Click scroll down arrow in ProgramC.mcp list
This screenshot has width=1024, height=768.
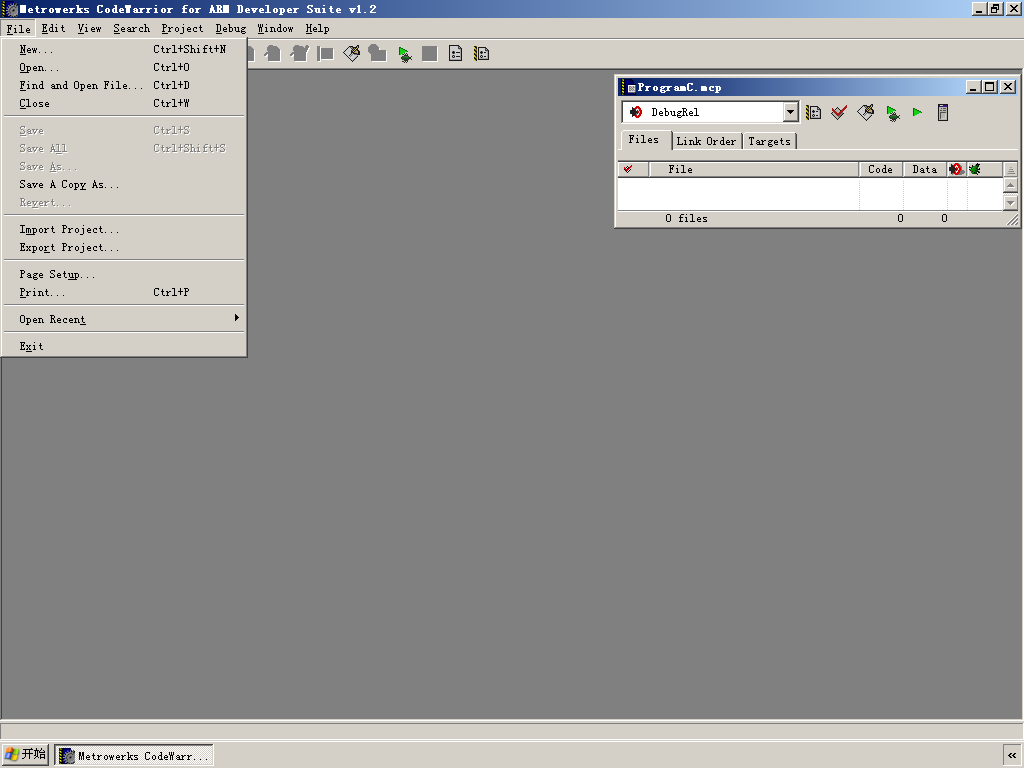(x=1011, y=202)
